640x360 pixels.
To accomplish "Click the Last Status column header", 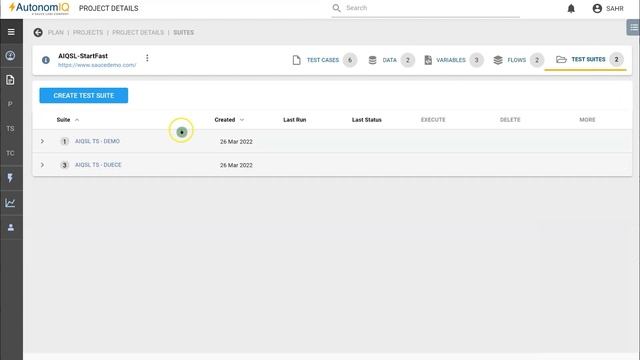I will (367, 120).
